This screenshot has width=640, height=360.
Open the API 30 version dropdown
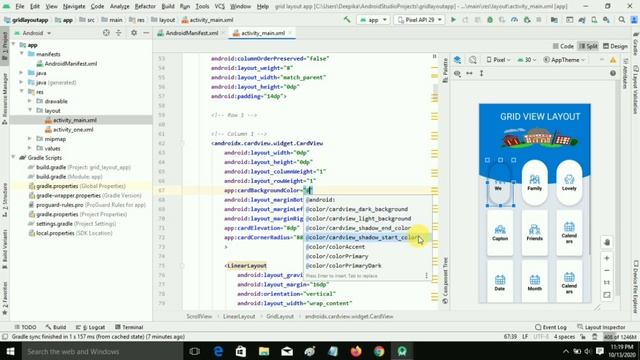(527, 60)
